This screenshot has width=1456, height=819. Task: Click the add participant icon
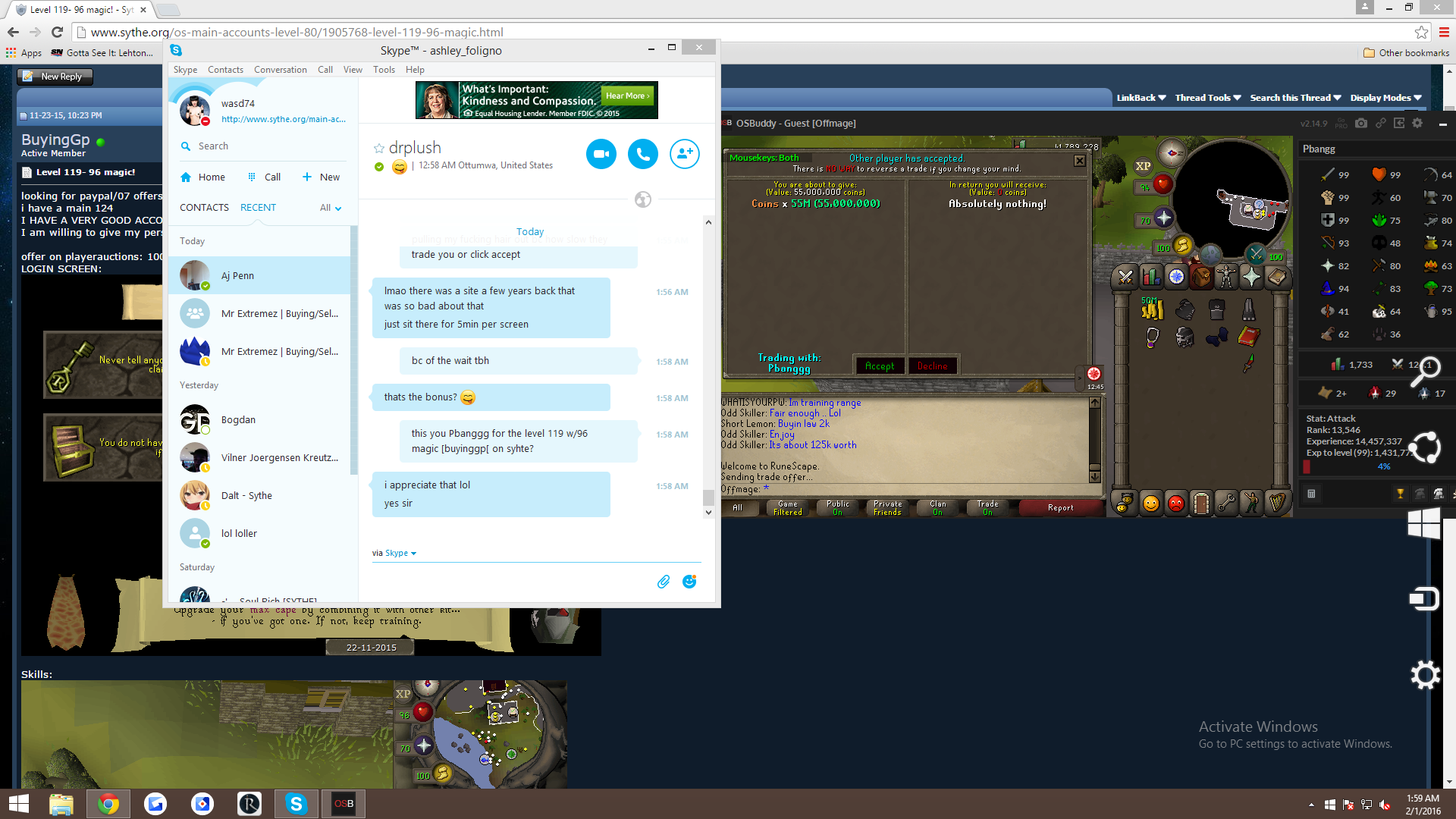coord(684,154)
